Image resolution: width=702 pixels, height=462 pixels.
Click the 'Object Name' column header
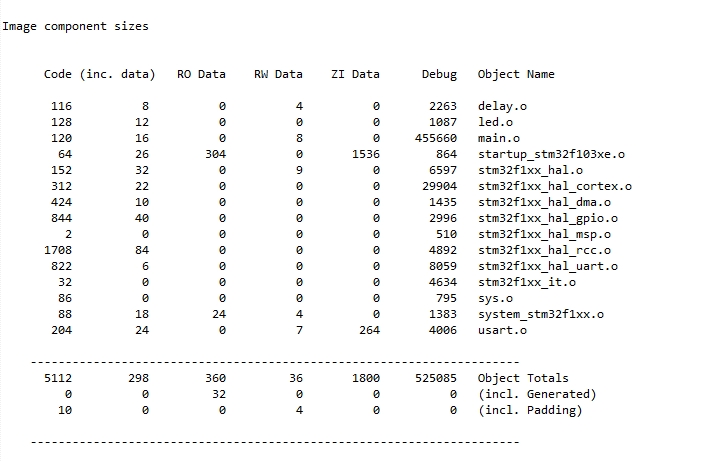pos(516,74)
